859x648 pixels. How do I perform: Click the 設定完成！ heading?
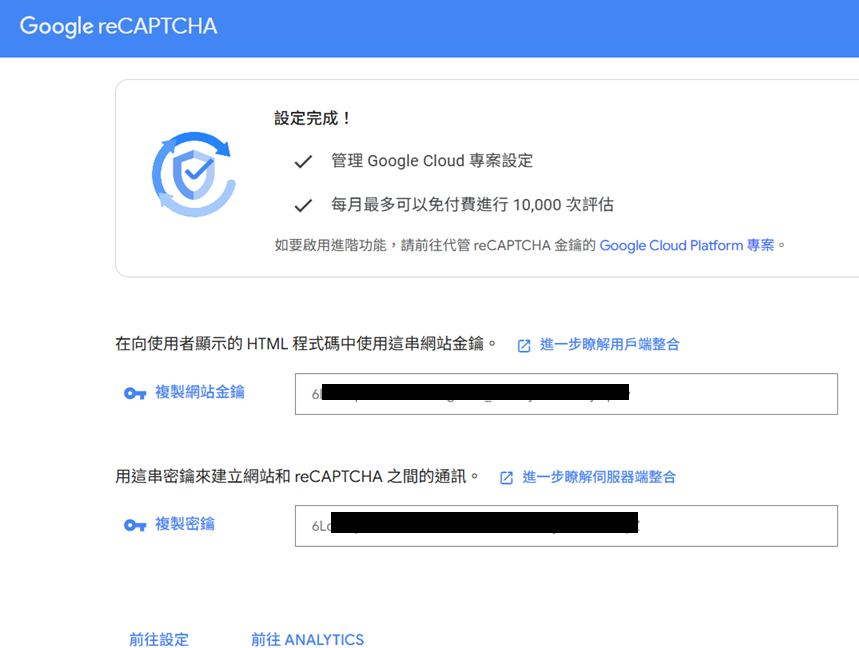point(313,118)
